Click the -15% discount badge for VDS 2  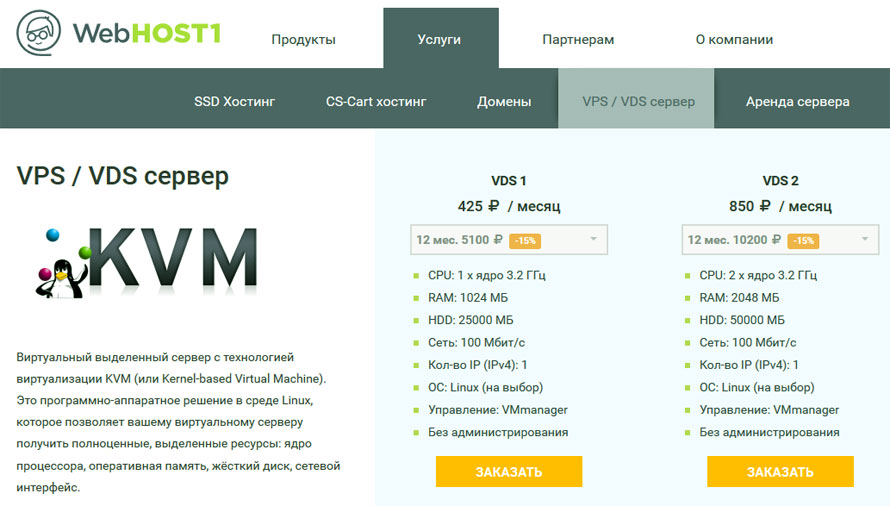(x=802, y=240)
